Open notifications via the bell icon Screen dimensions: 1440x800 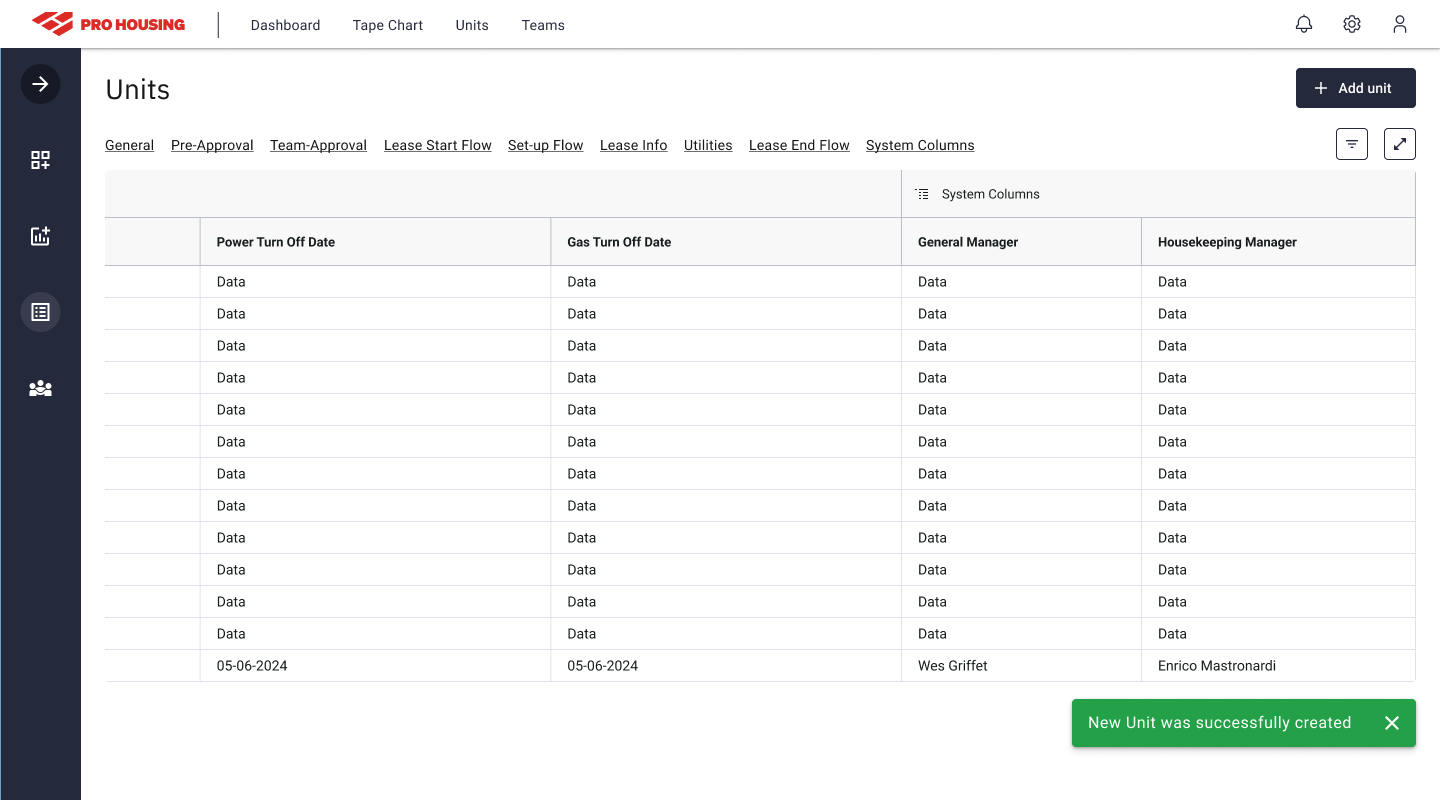[x=1304, y=23]
